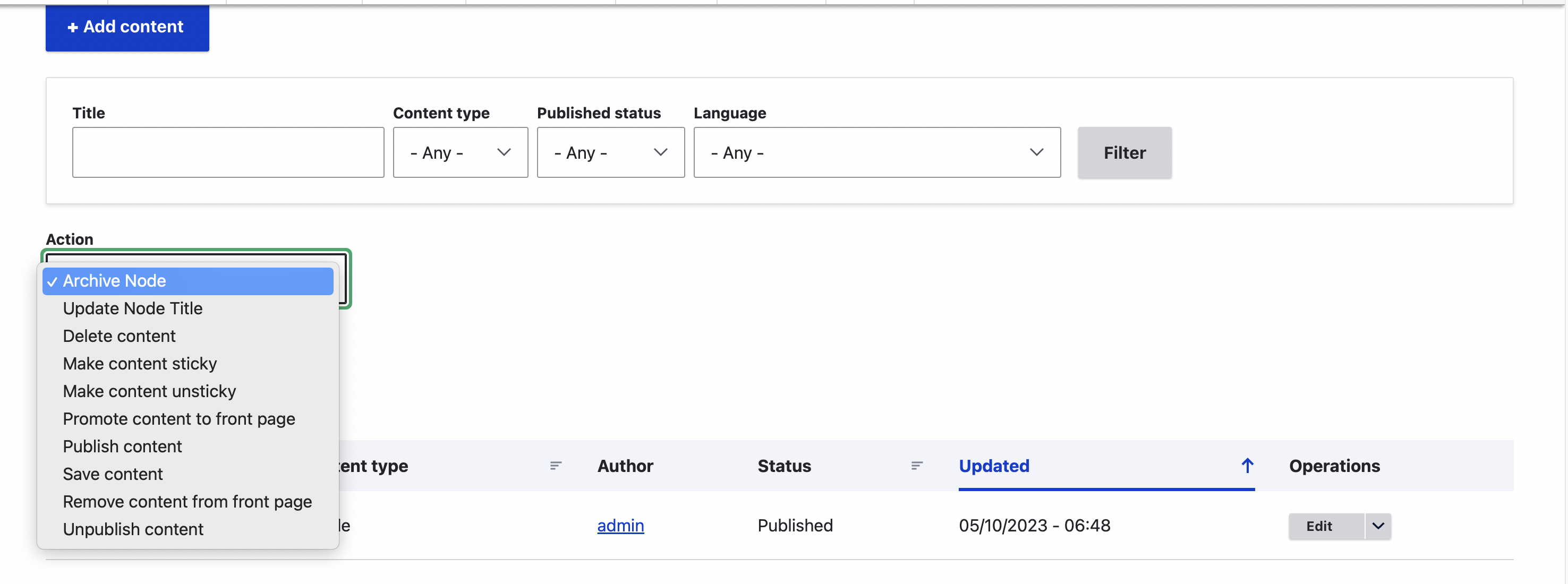1568x584 pixels.
Task: Sort by the Updated column header
Action: tap(993, 466)
